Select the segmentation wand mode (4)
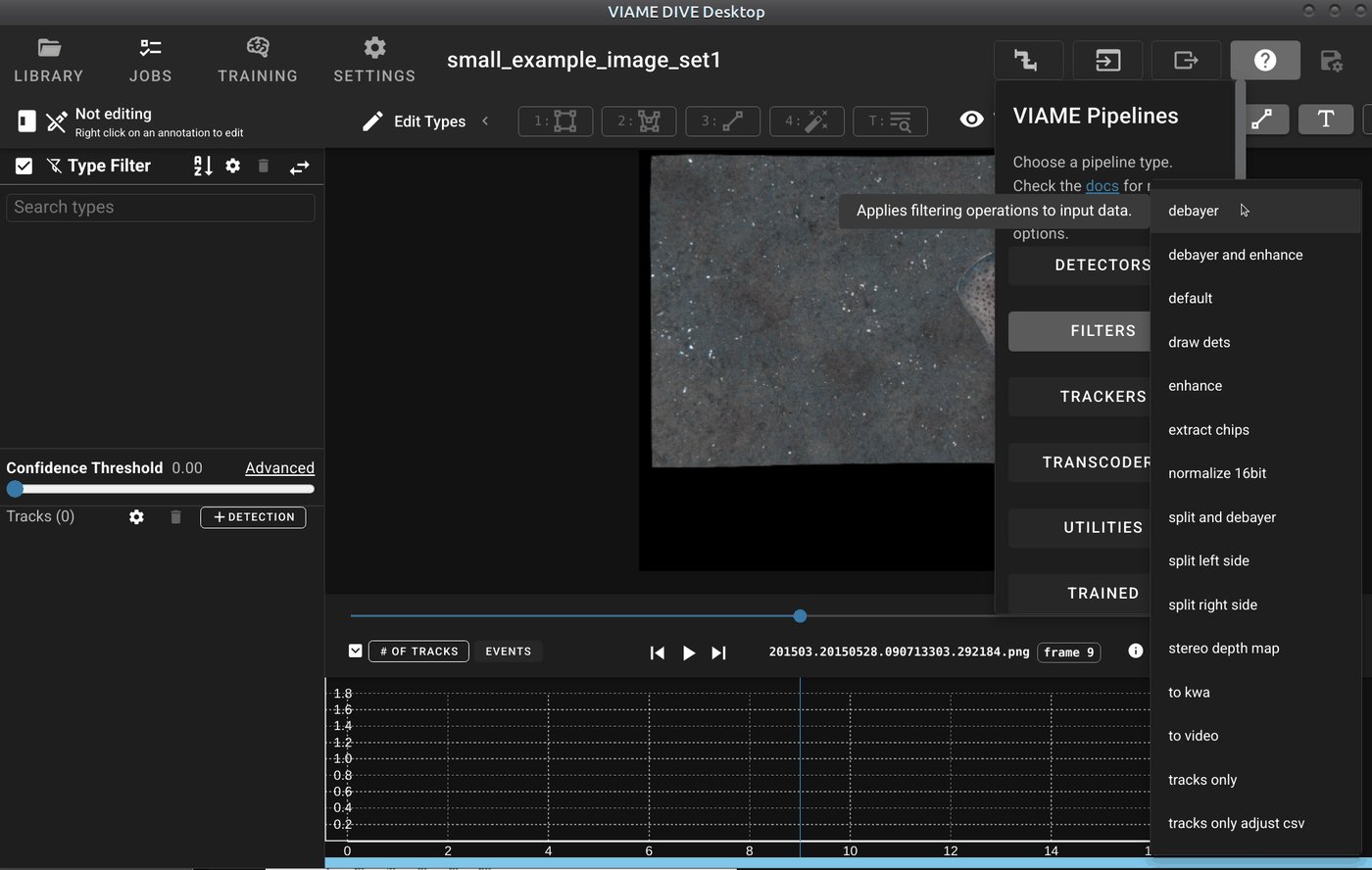The height and width of the screenshot is (870, 1372). click(808, 121)
